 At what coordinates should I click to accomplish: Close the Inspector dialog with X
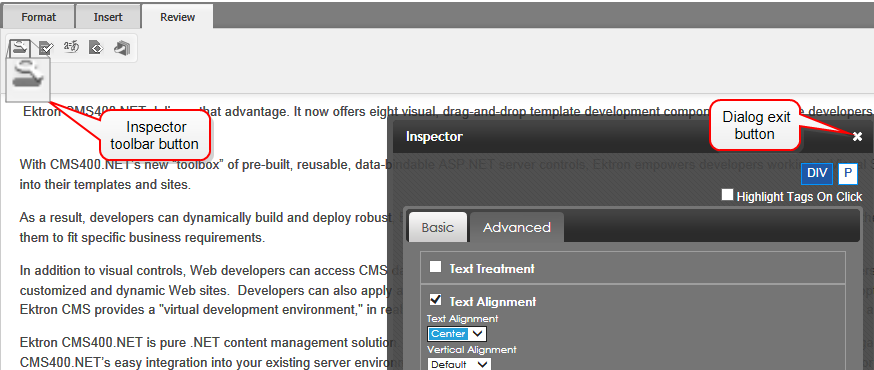pos(857,137)
